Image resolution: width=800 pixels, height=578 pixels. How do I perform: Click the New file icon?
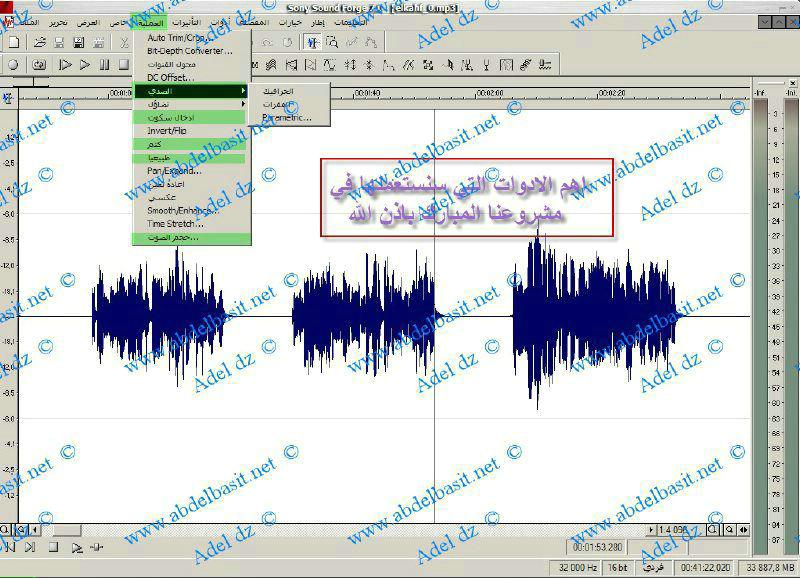tap(14, 42)
